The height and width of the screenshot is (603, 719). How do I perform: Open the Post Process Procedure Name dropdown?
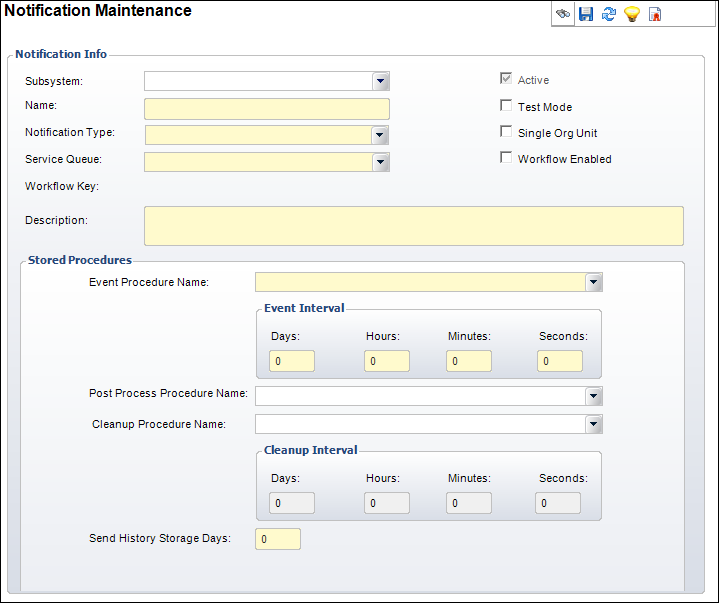coord(594,396)
